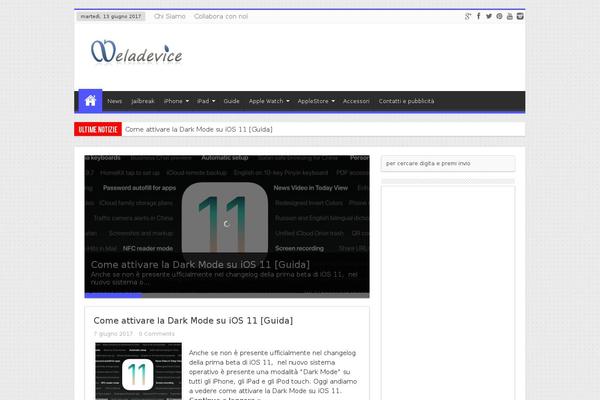Click the search field per cercare digita
The height and width of the screenshot is (400, 600).
pyautogui.click(x=448, y=163)
